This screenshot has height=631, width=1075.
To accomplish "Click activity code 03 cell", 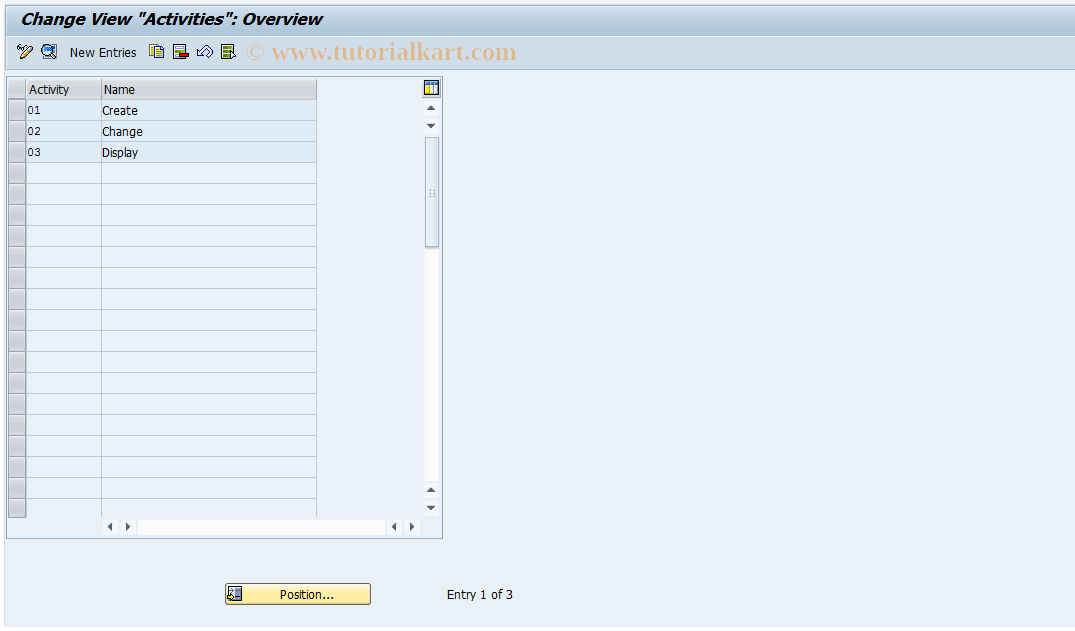I will [64, 152].
